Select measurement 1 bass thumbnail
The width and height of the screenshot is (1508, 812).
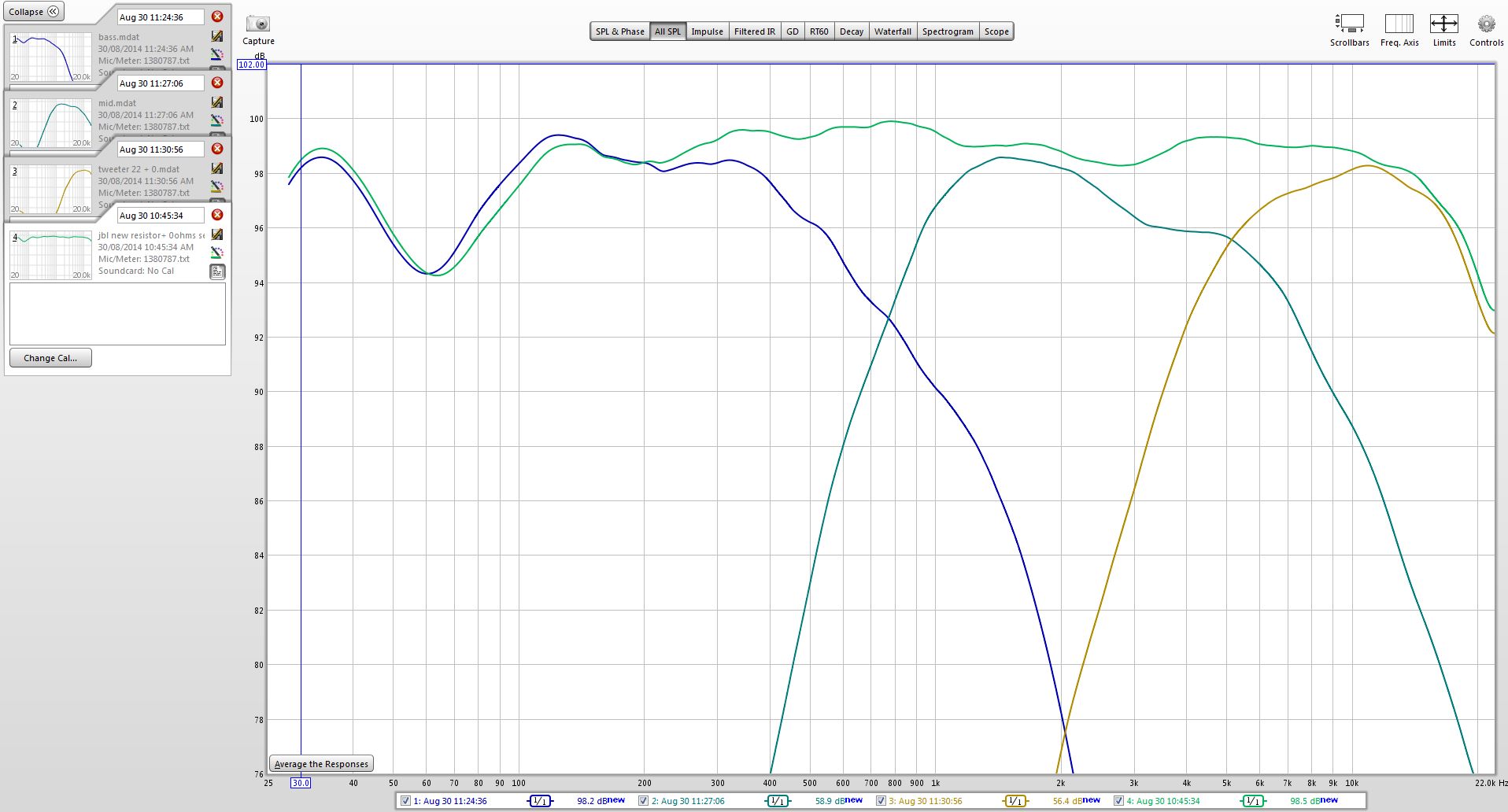[x=51, y=56]
